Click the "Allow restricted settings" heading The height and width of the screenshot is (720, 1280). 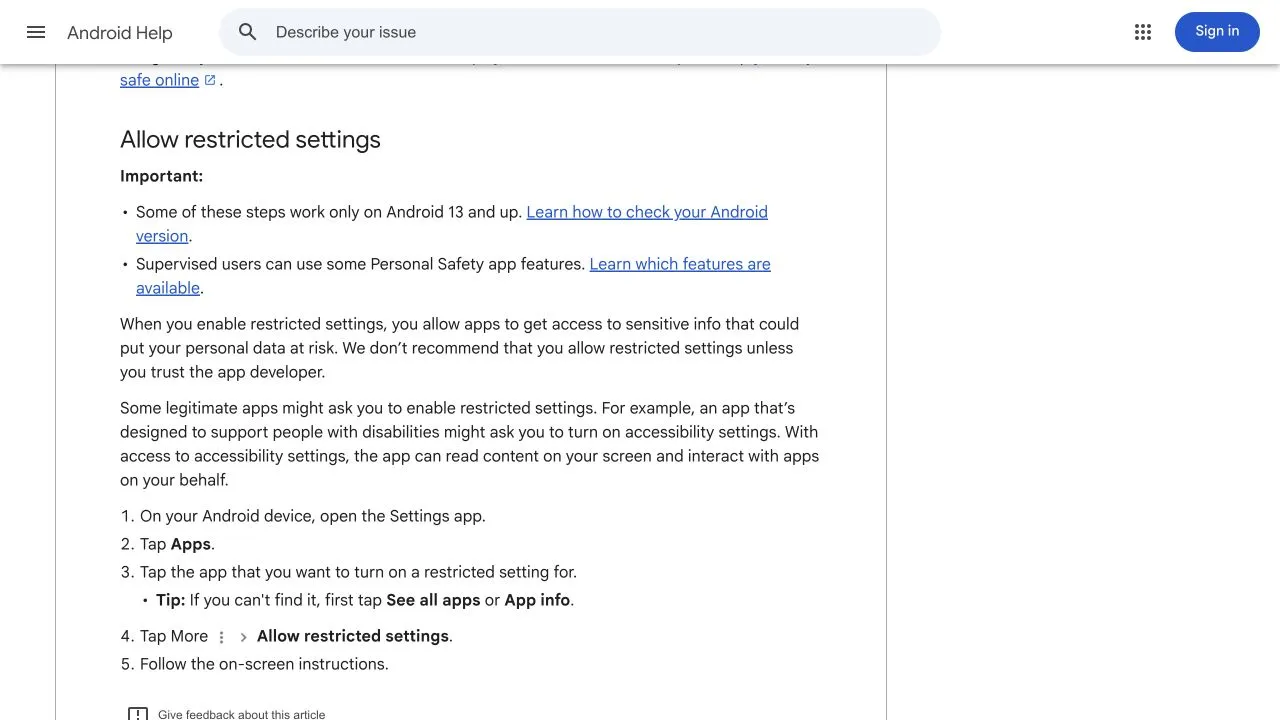250,139
